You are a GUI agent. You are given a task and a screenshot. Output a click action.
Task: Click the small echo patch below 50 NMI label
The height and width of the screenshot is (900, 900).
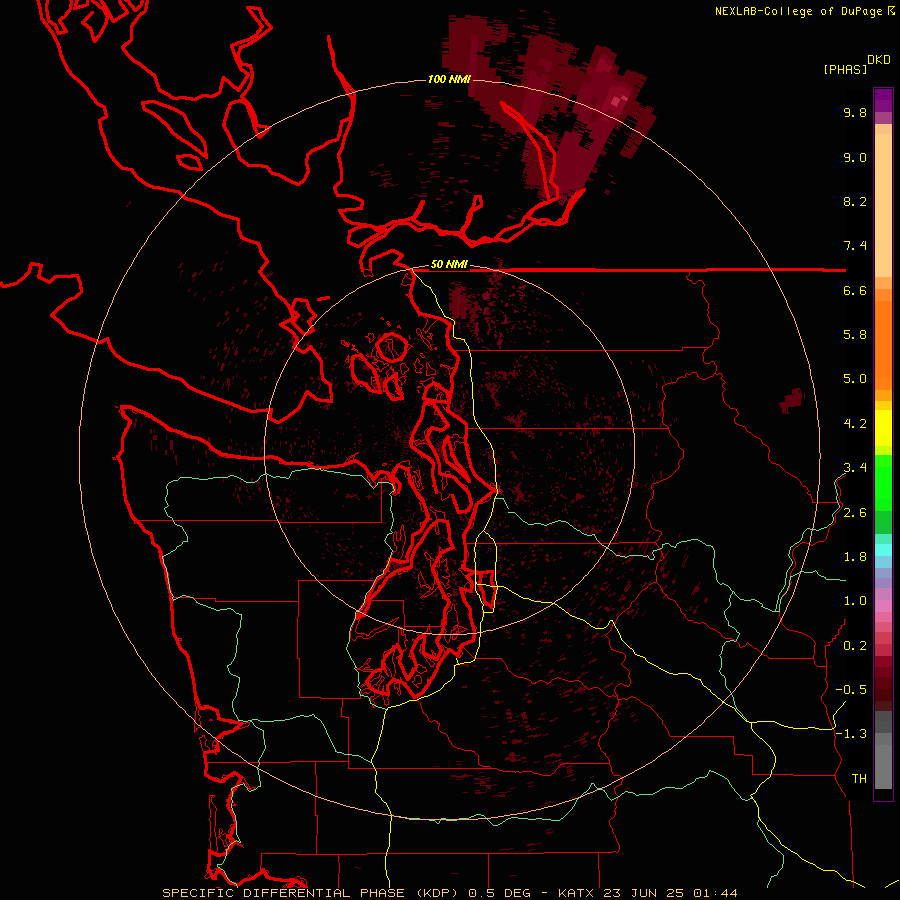(458, 300)
